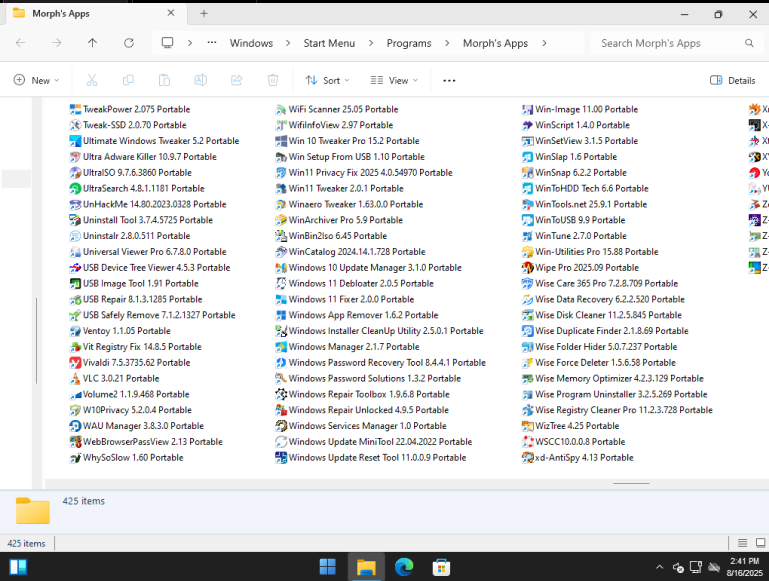The height and width of the screenshot is (581, 769).
Task: Click the Share icon in toolbar
Action: click(237, 80)
